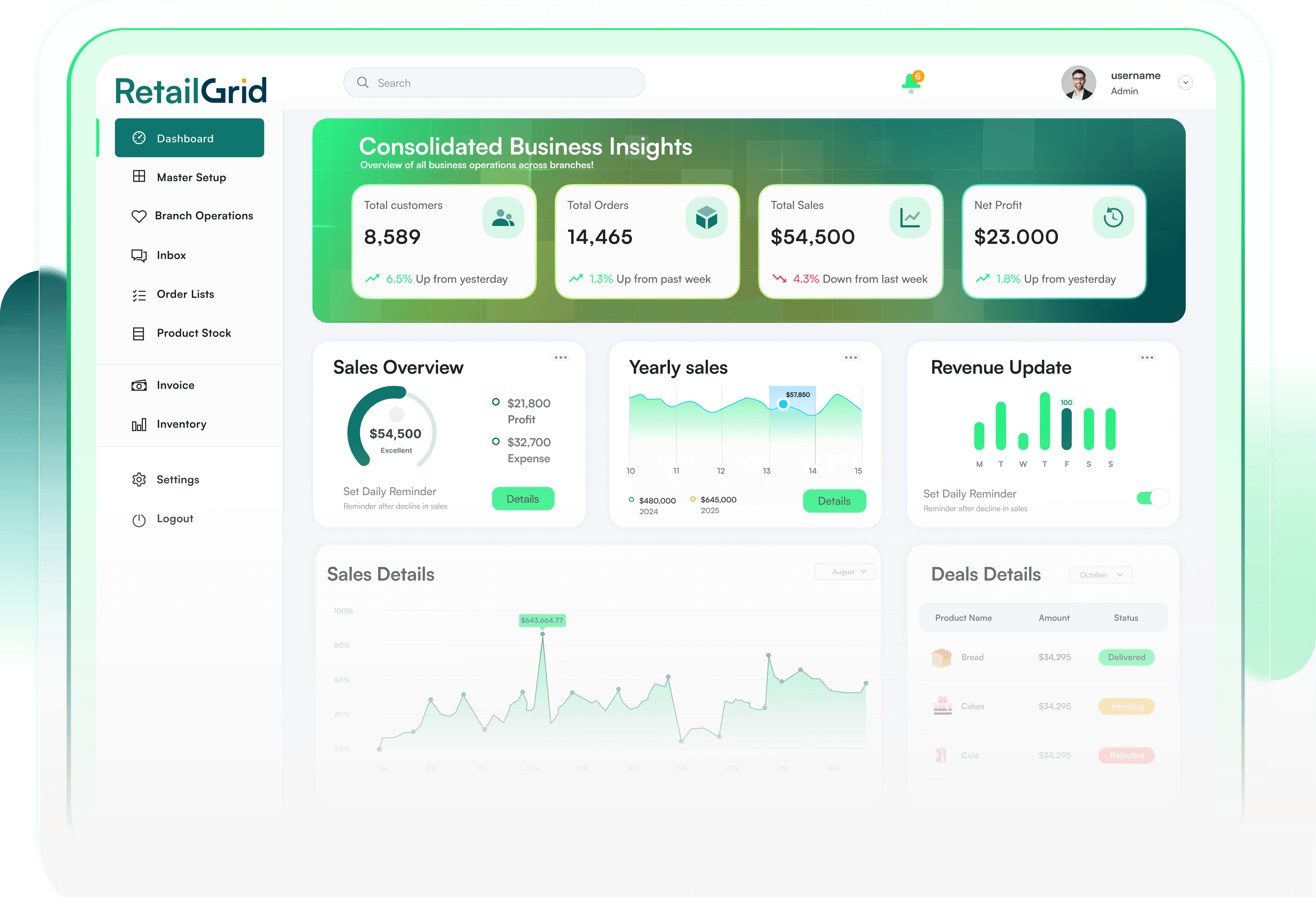
Task: Click the Rejected status badge for Cola
Action: click(x=1126, y=755)
